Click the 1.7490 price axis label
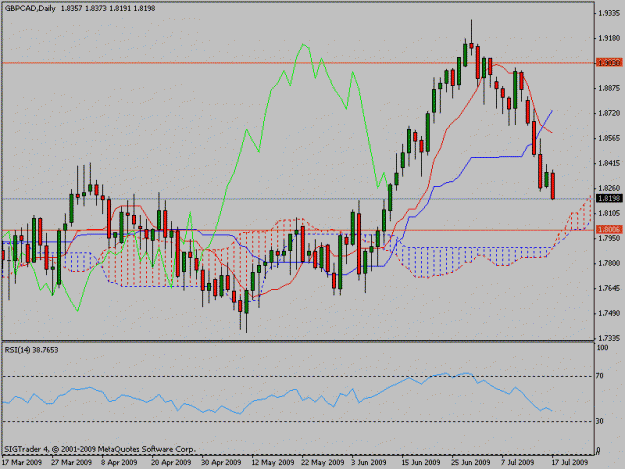The image size is (625, 469). click(609, 313)
